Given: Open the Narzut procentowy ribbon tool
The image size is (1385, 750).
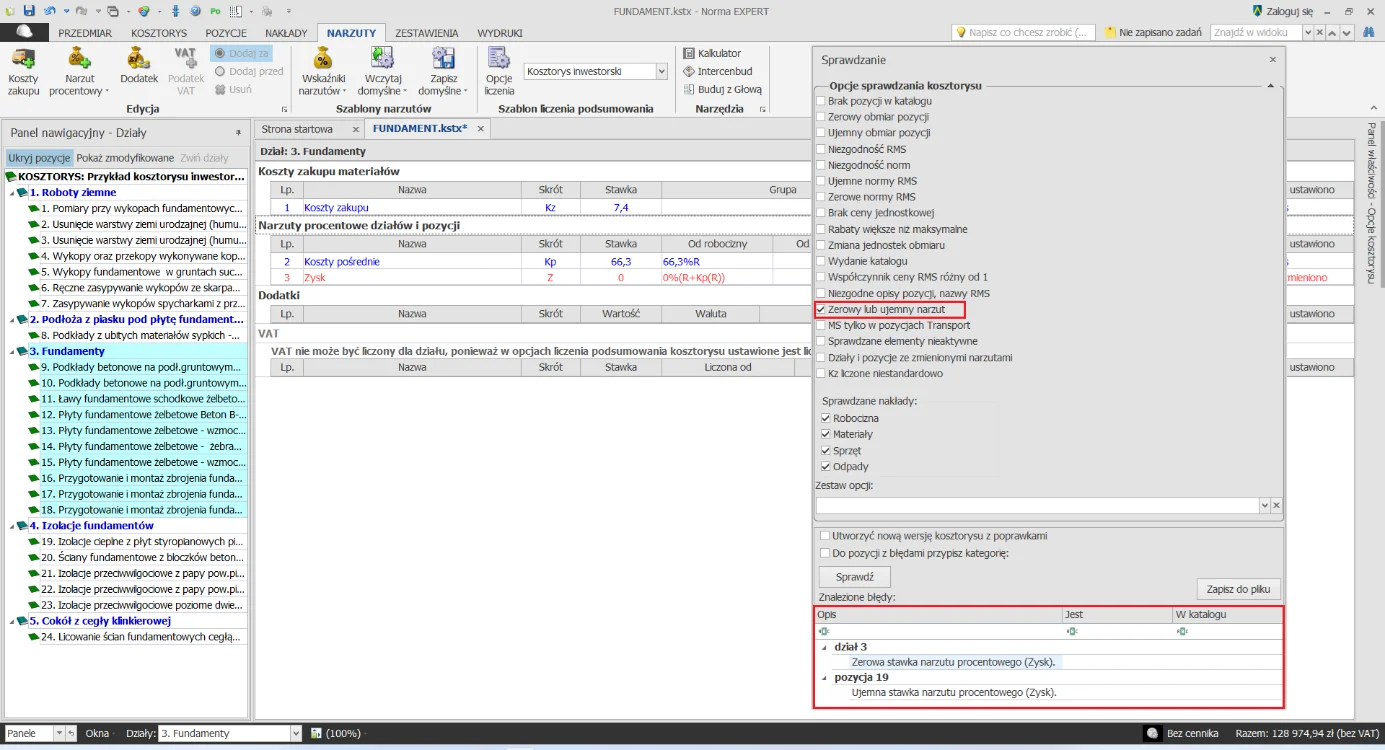Looking at the screenshot, I should (80, 62).
